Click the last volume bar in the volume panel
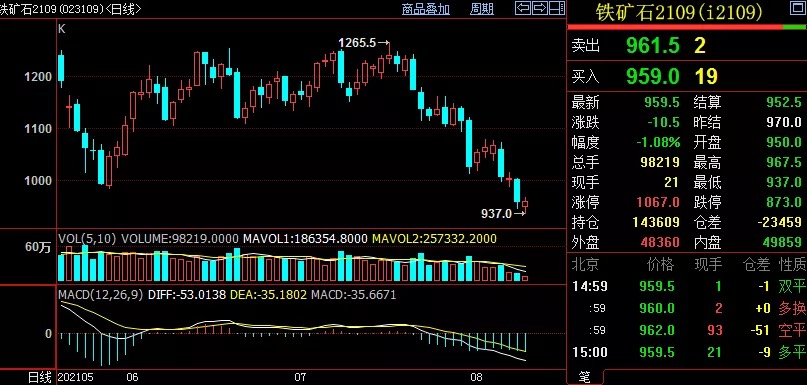The height and width of the screenshot is (385, 807). [x=525, y=278]
